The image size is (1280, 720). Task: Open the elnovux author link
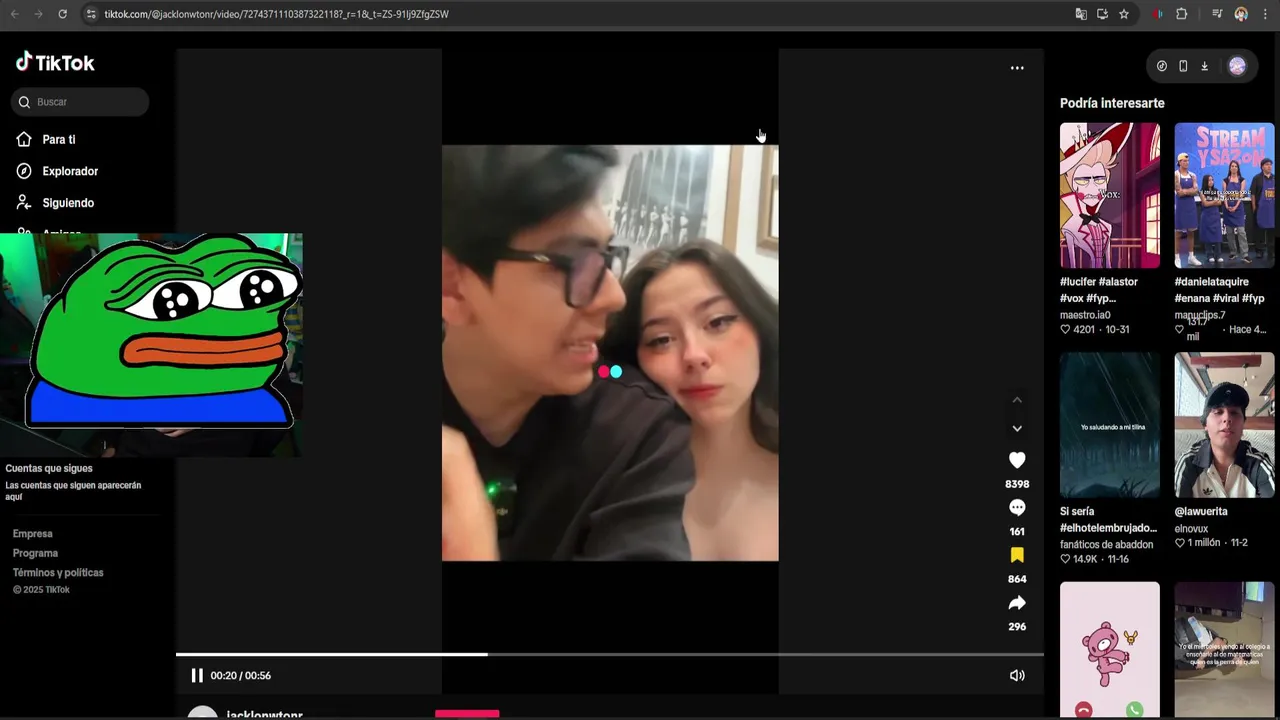pyautogui.click(x=1191, y=529)
